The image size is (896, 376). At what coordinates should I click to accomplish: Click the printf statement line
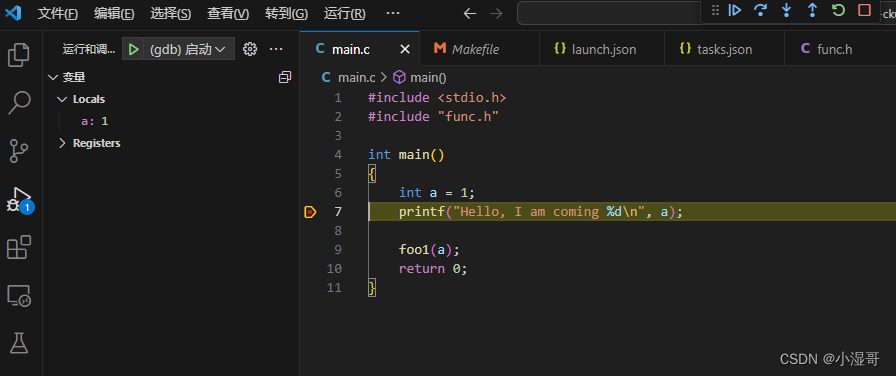[x=541, y=212]
